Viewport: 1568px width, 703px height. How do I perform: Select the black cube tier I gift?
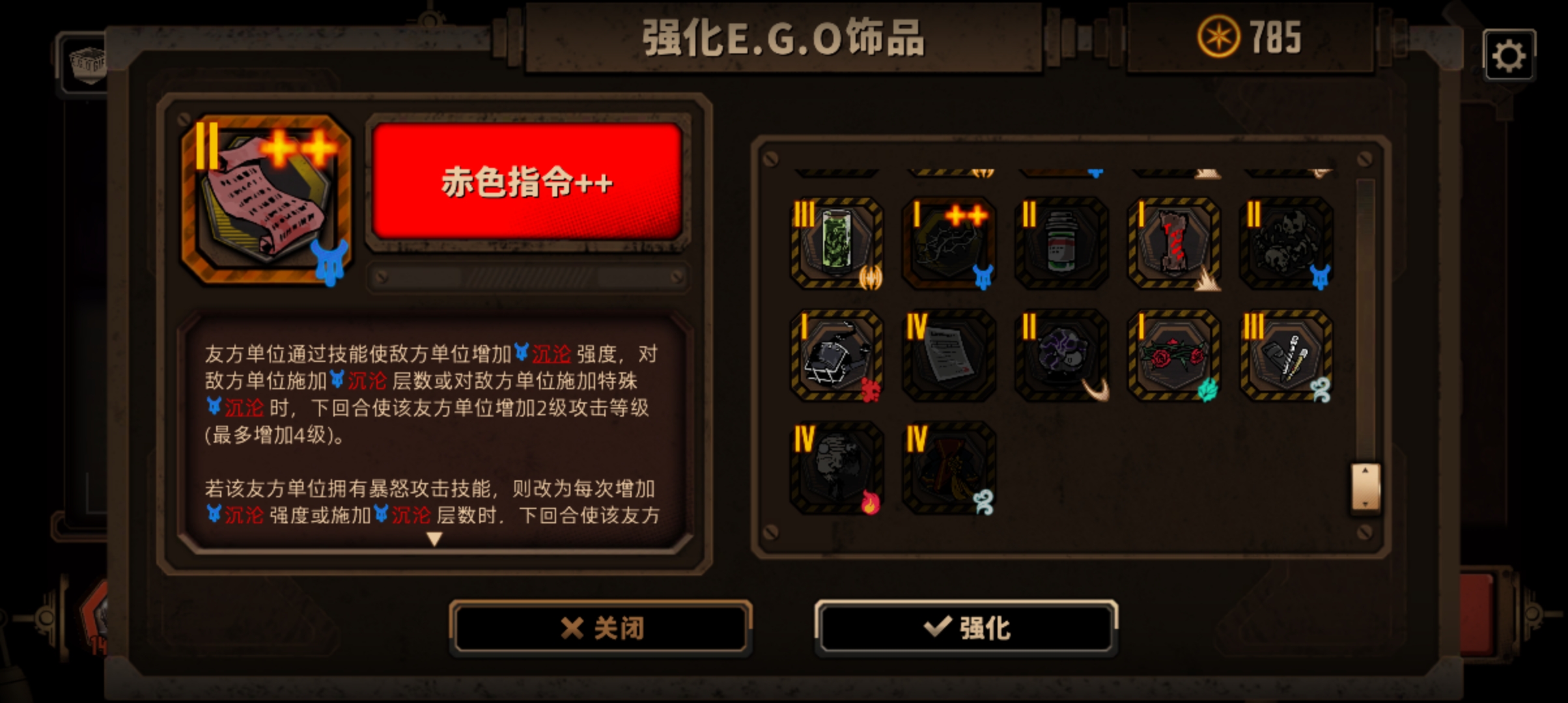[x=837, y=355]
